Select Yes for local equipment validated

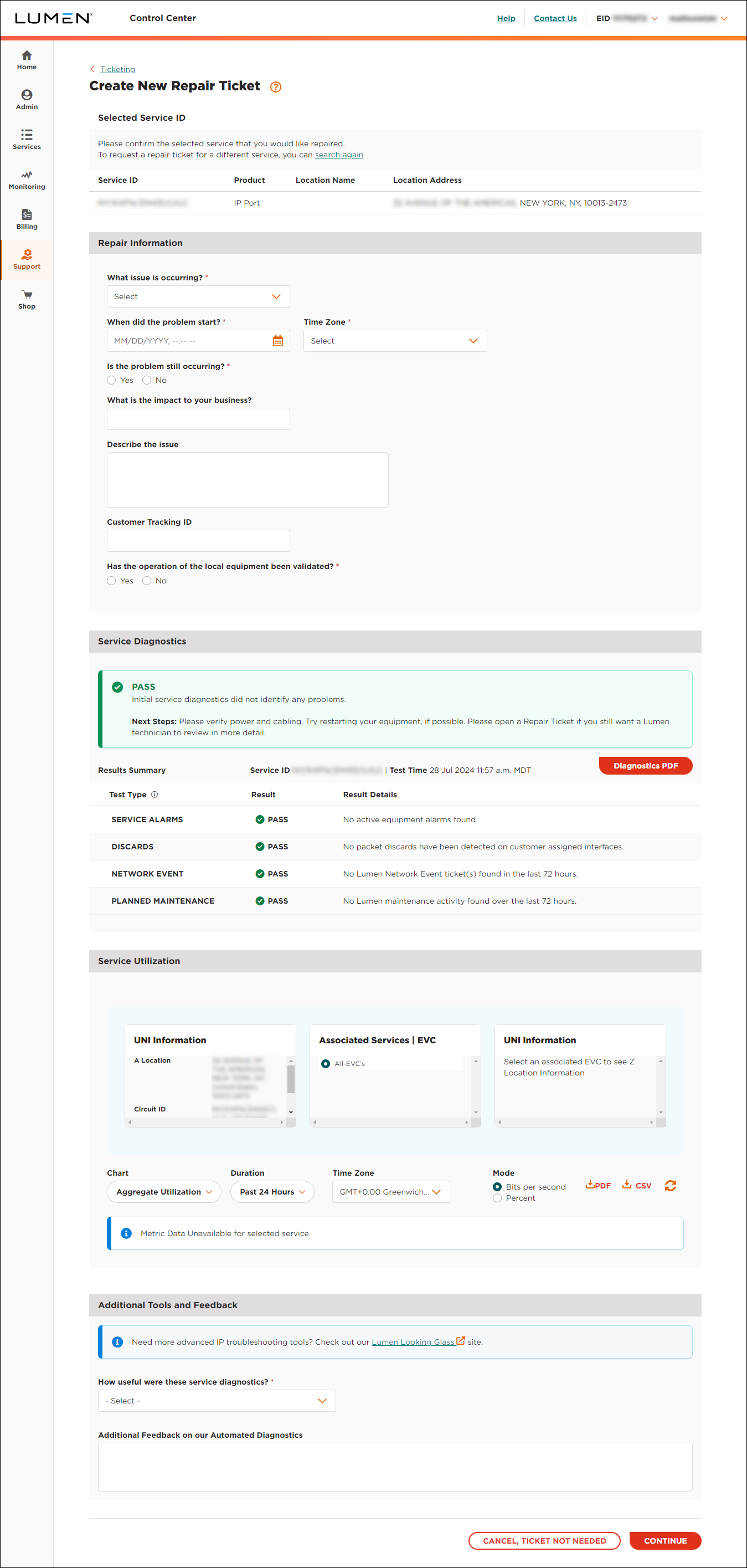(111, 581)
